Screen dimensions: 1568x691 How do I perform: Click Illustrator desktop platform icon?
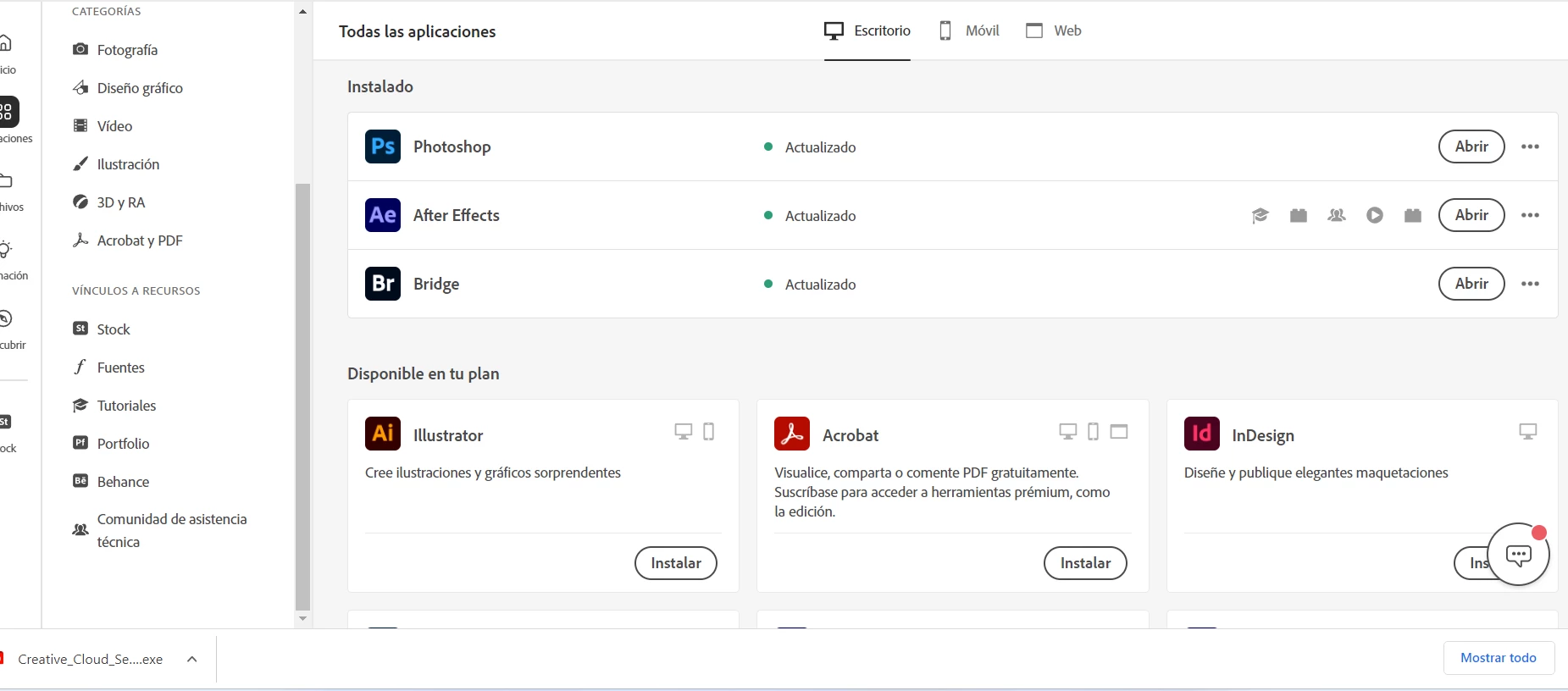tap(684, 432)
